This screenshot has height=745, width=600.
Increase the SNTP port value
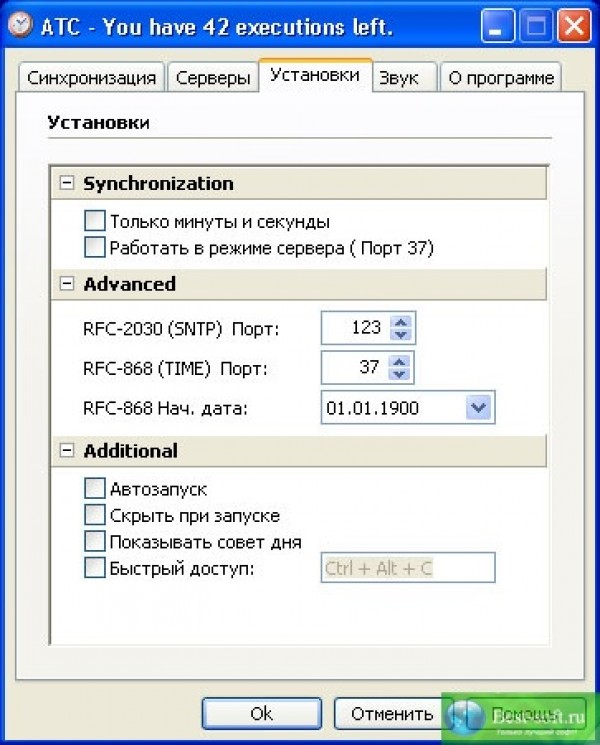(x=401, y=322)
